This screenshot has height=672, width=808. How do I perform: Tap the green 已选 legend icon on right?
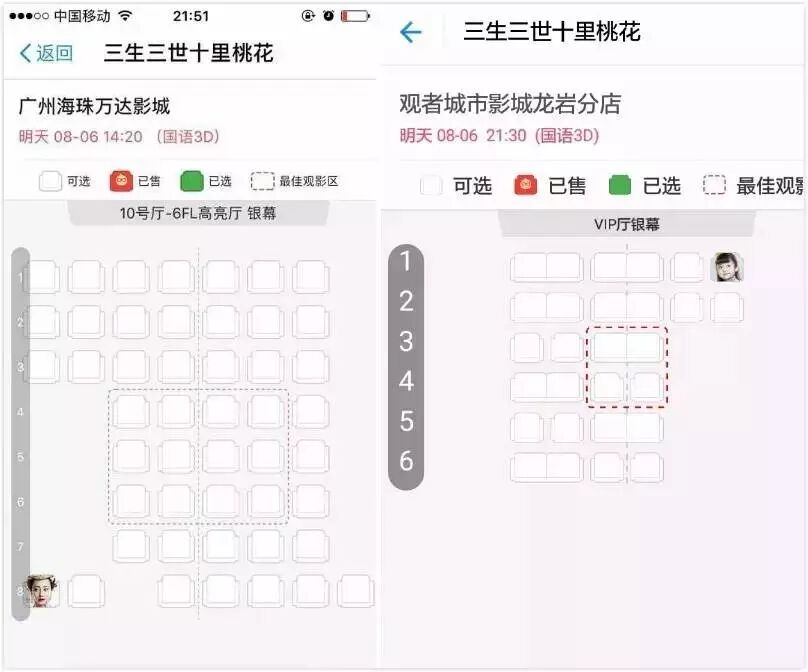pyautogui.click(x=620, y=186)
